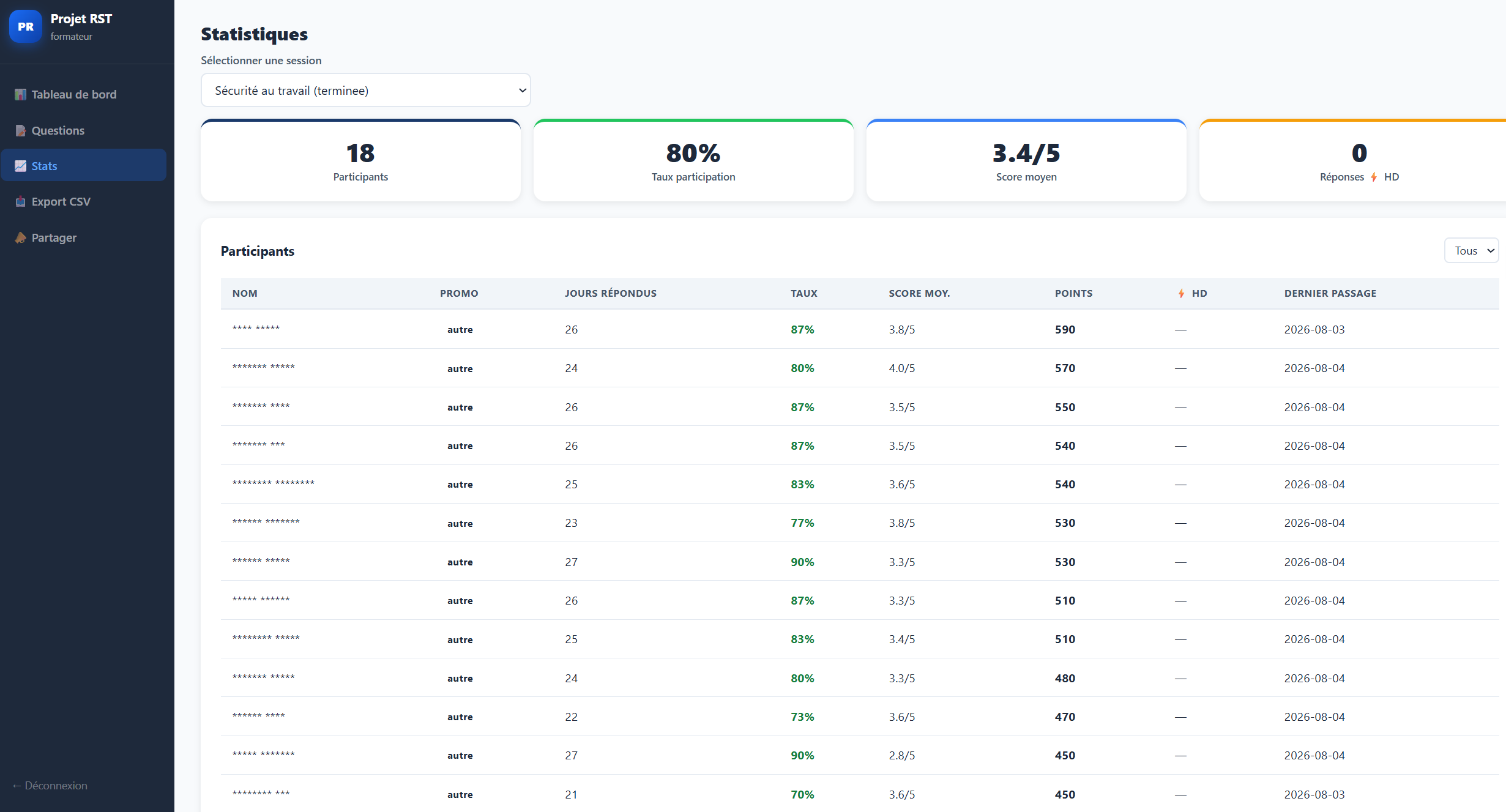Sort by the Taux column header
The width and height of the screenshot is (1506, 812).
(x=803, y=294)
